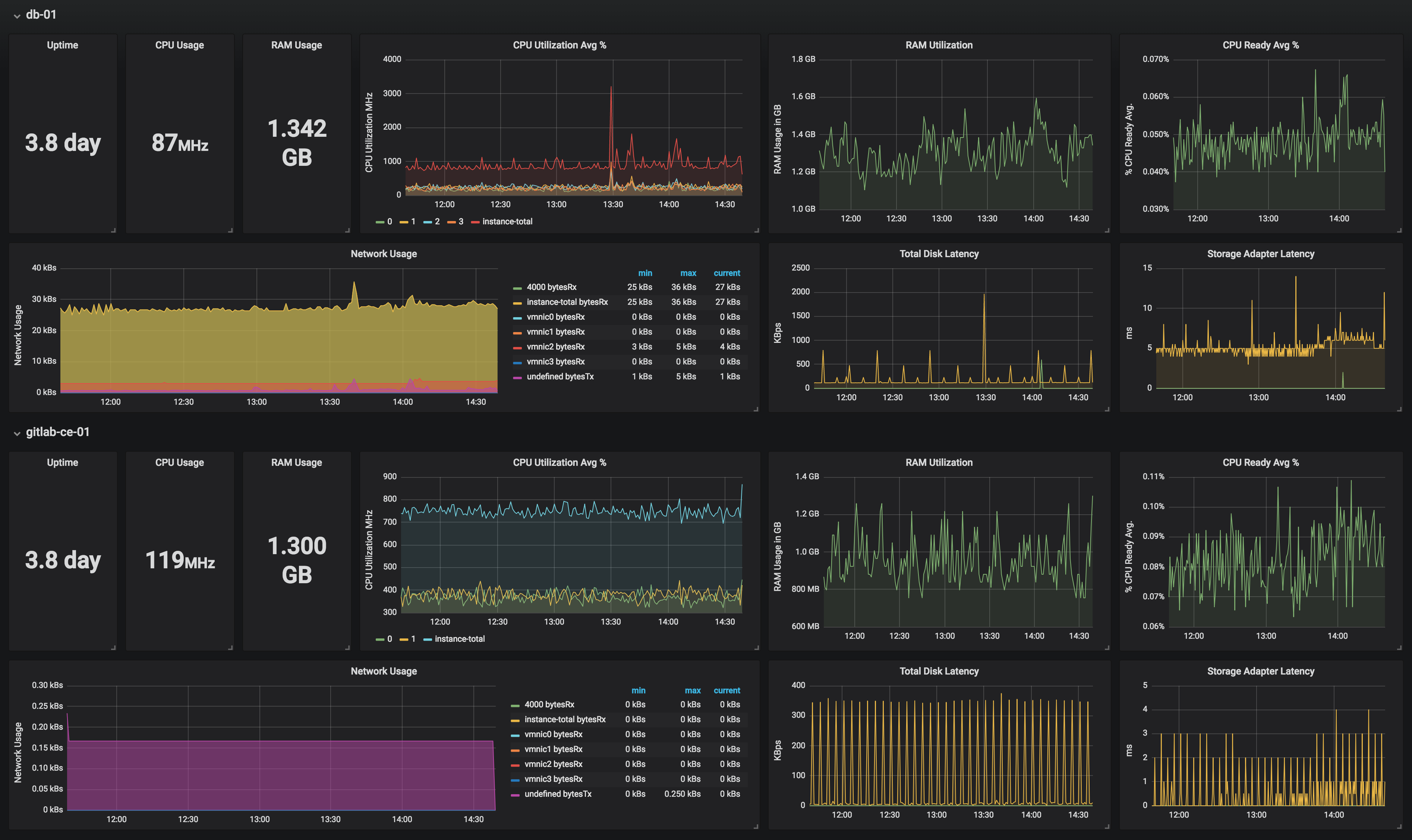The image size is (1412, 840).
Task: Click resize handle of gitlab-ce-01 CPU Utilization panel
Action: [756, 647]
